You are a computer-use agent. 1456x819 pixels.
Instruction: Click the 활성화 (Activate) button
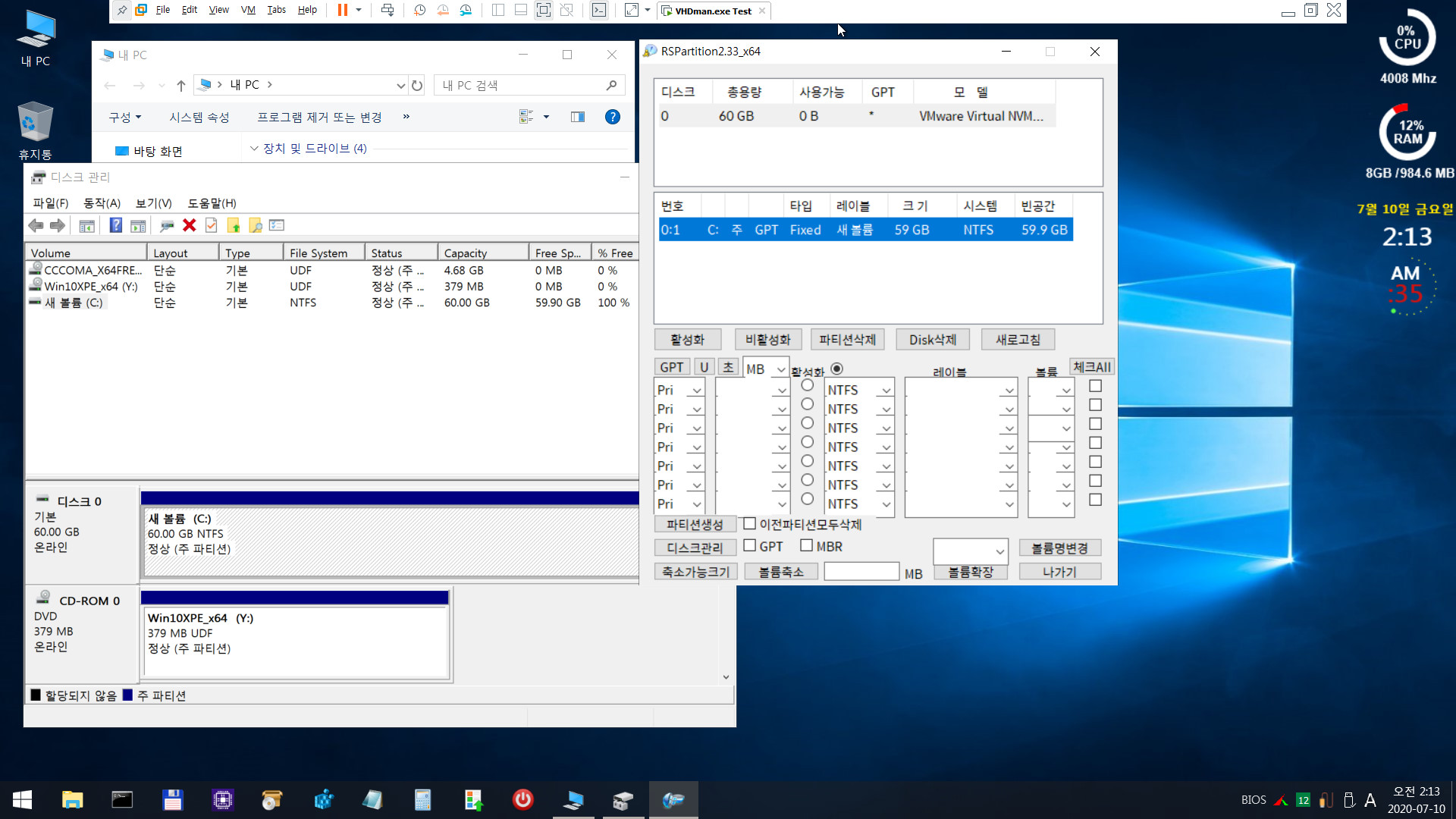[x=686, y=339]
